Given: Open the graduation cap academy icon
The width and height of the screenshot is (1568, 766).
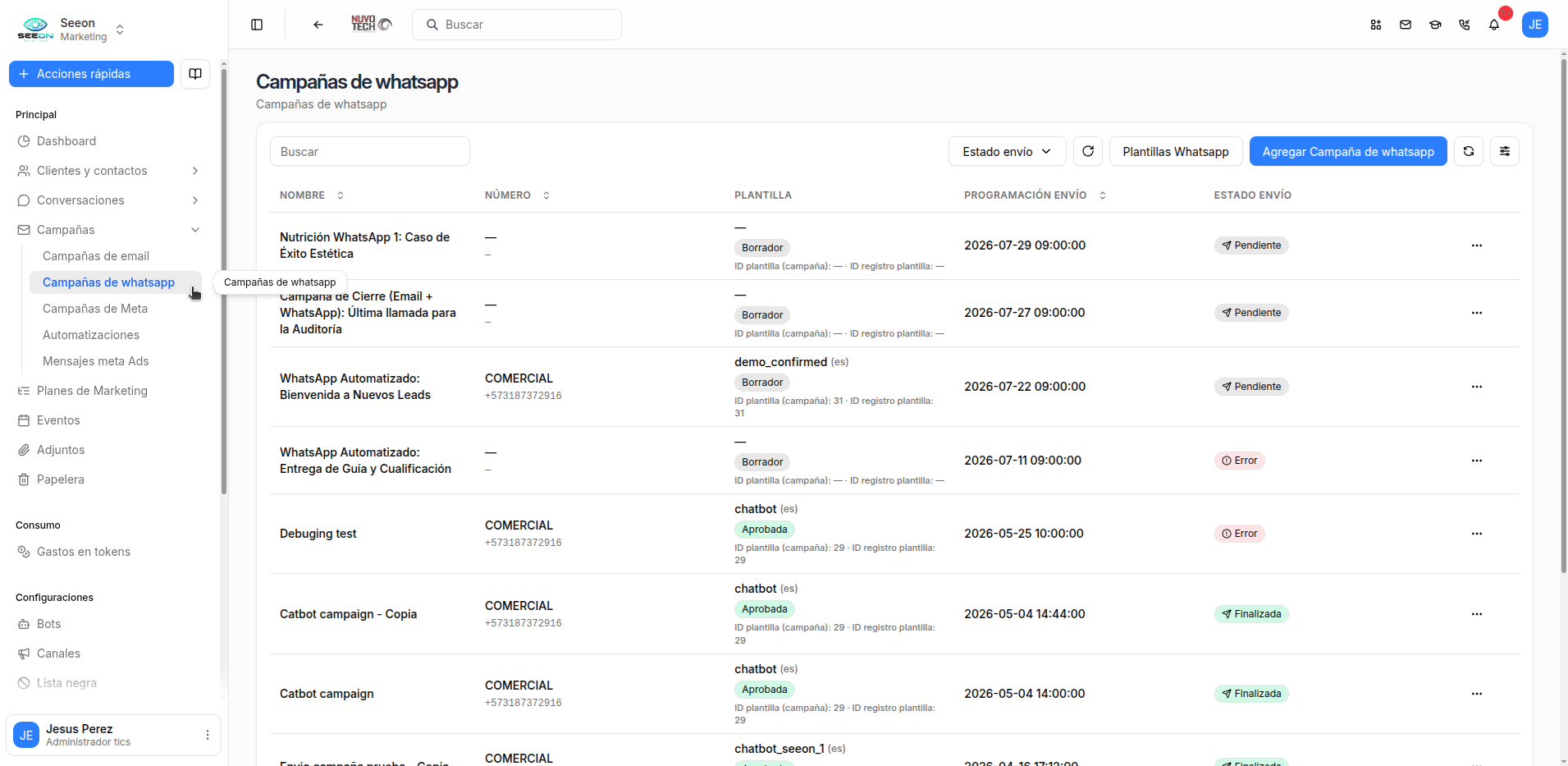Looking at the screenshot, I should point(1435,25).
